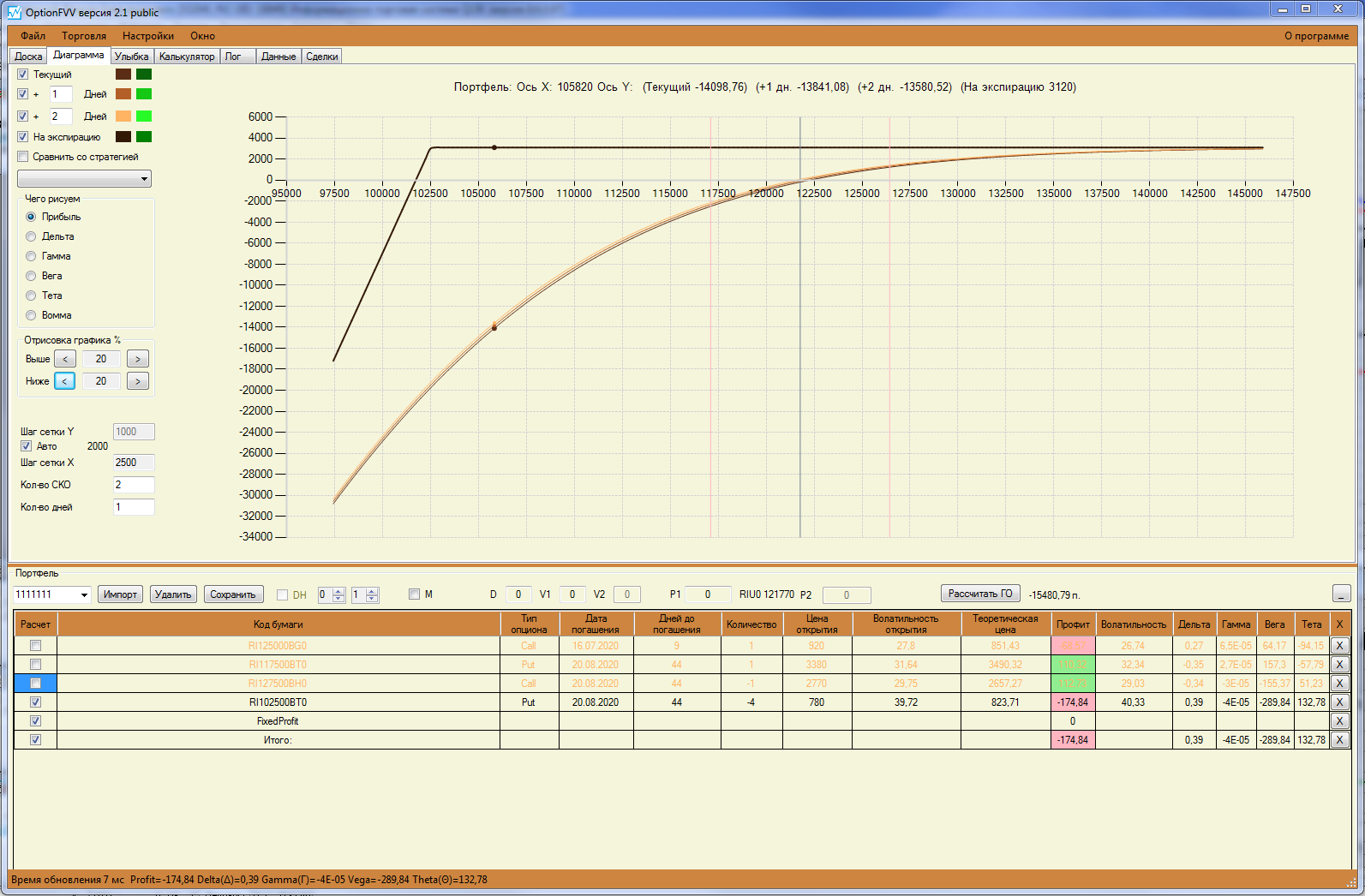Viewport: 1365px width, 896px height.
Task: Click the X button on the Итого row
Action: [1340, 740]
